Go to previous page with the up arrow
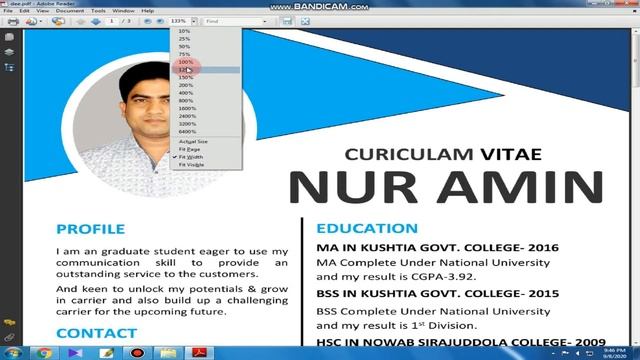This screenshot has width=640, height=360. pos(80,21)
